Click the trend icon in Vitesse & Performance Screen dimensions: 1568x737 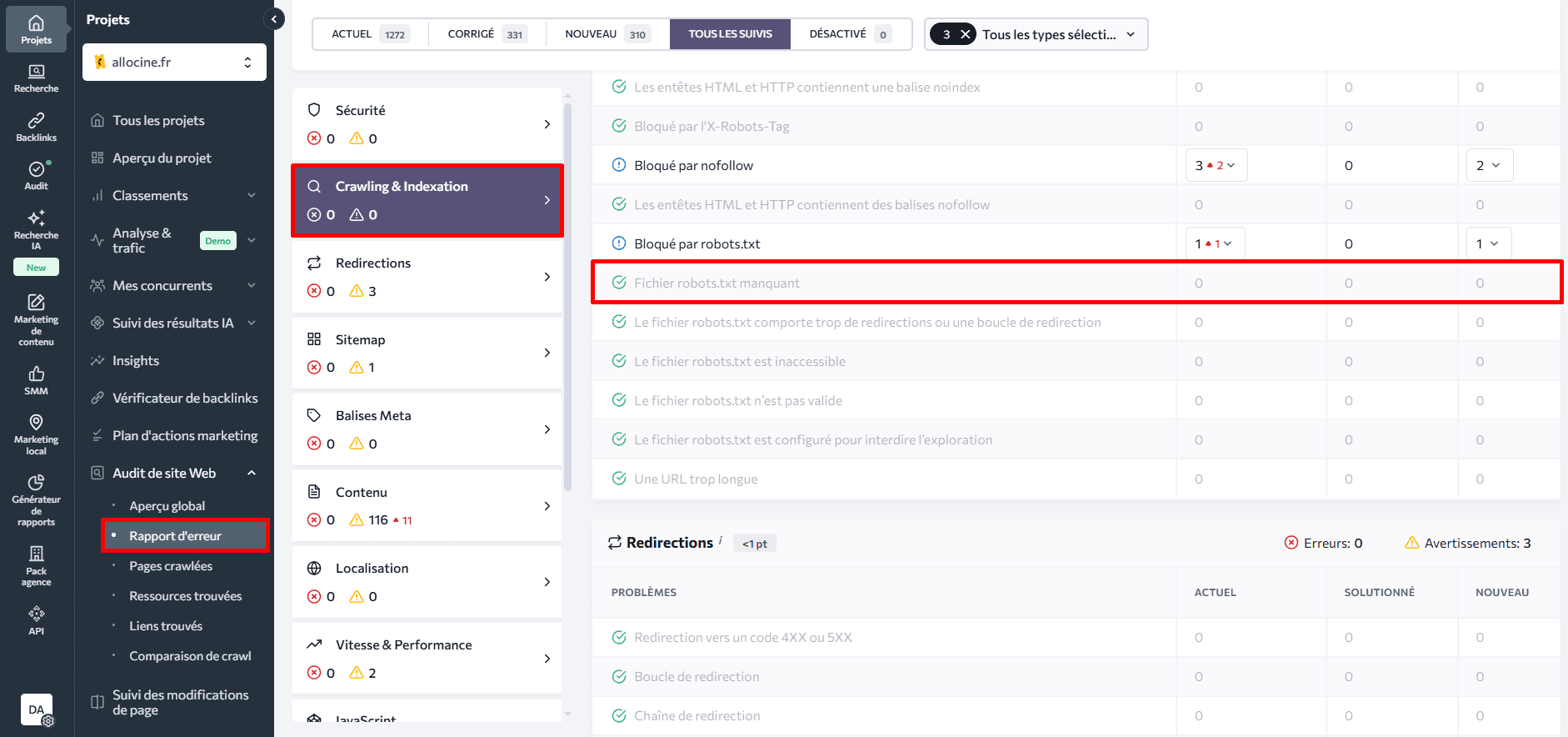[x=314, y=644]
